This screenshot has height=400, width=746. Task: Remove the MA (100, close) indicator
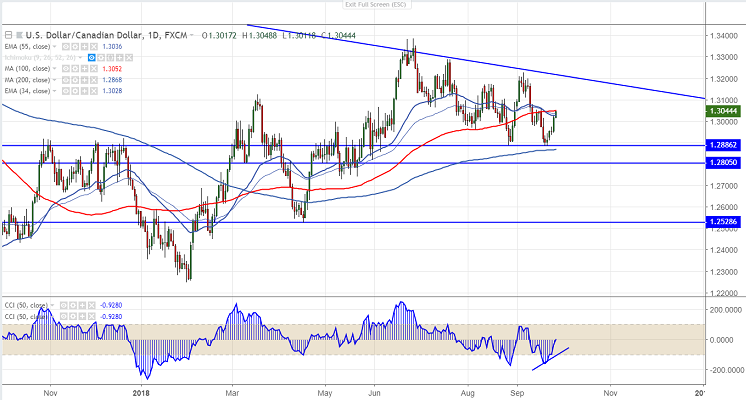(x=93, y=69)
